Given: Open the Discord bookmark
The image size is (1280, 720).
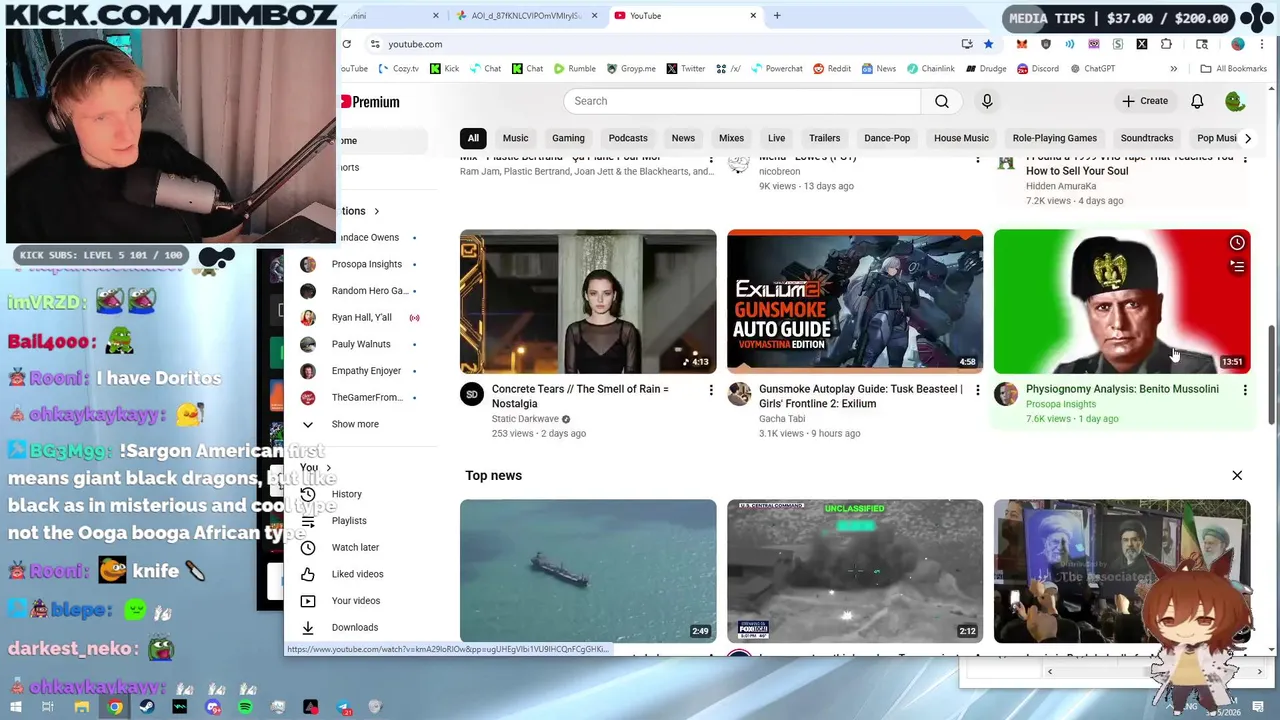Looking at the screenshot, I should pyautogui.click(x=1038, y=69).
